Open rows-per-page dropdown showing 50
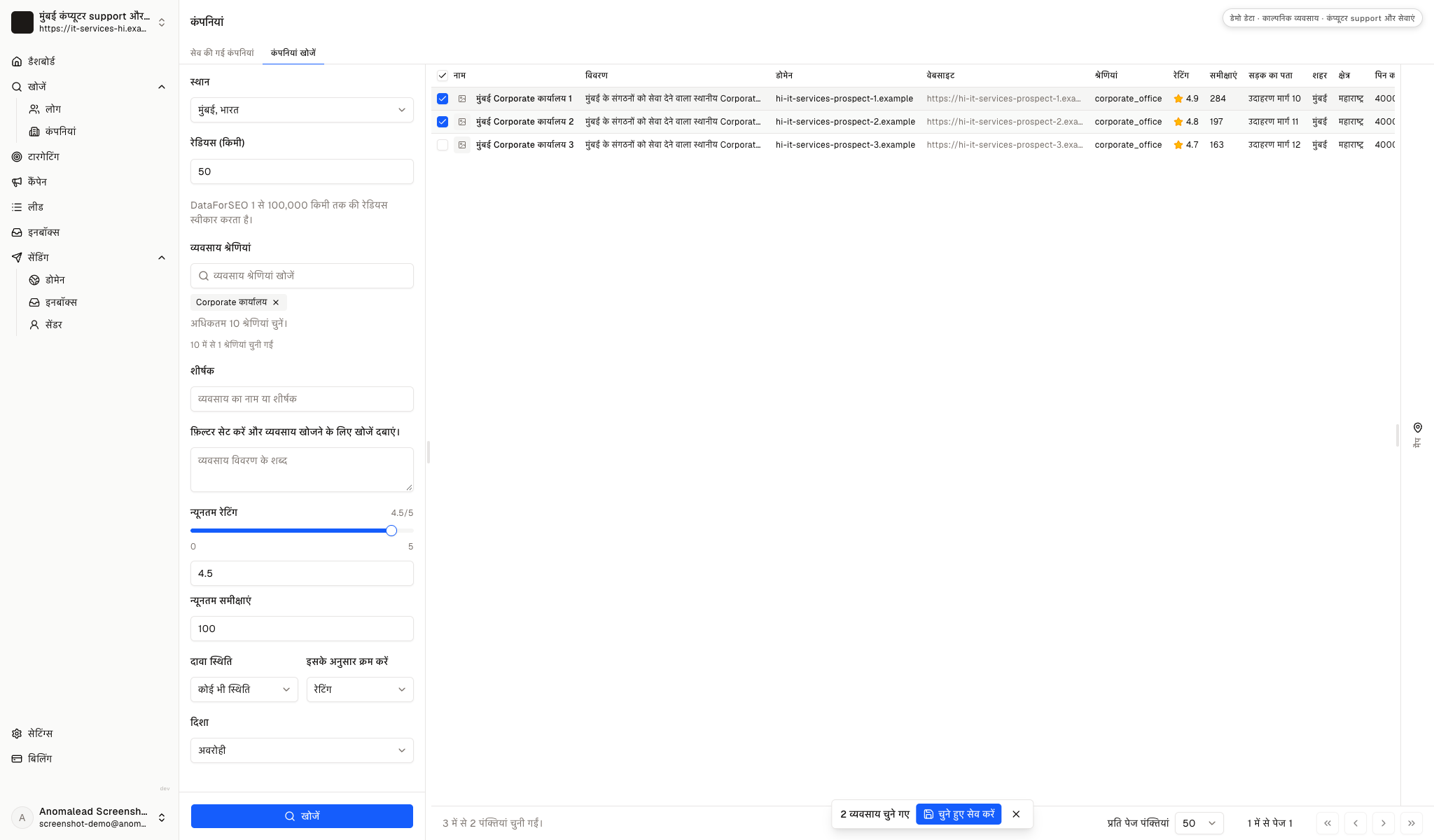This screenshot has width=1434, height=840. (1199, 823)
